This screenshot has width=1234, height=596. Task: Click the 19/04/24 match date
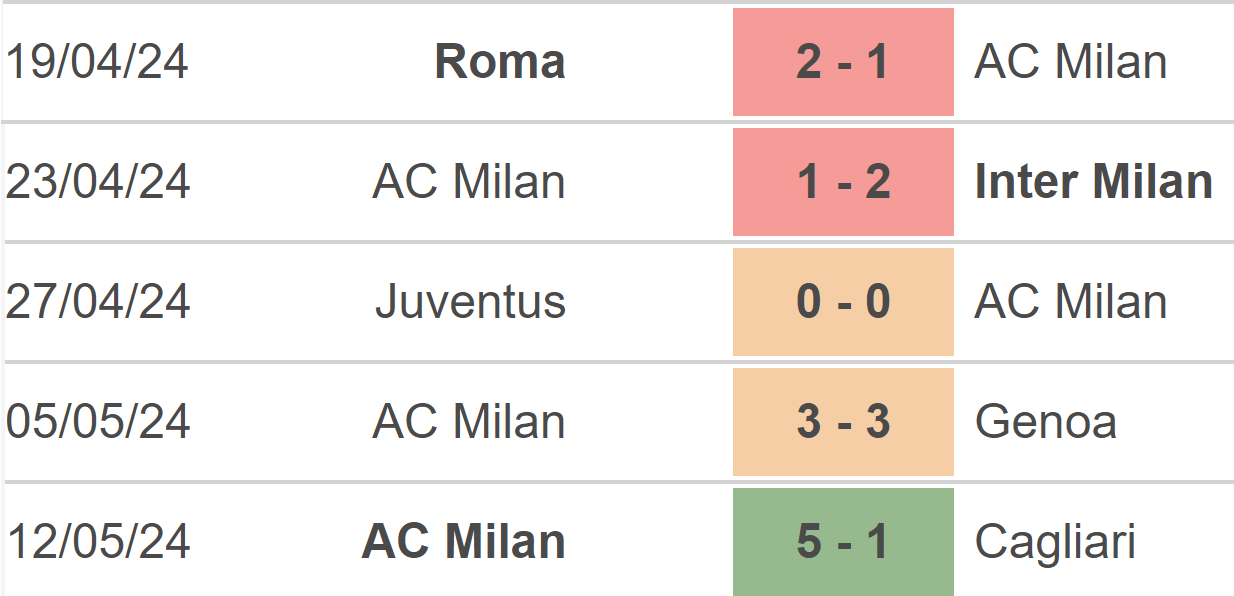point(97,62)
